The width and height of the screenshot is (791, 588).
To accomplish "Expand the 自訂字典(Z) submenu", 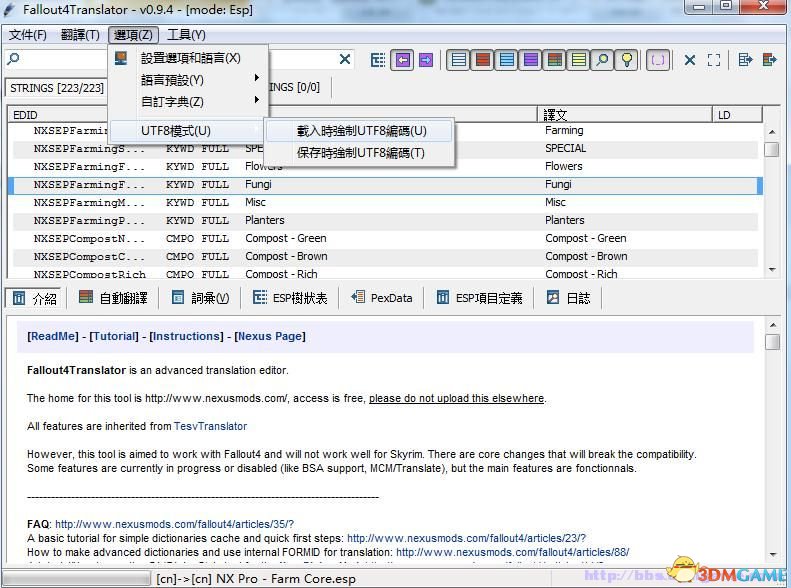I will (x=188, y=101).
